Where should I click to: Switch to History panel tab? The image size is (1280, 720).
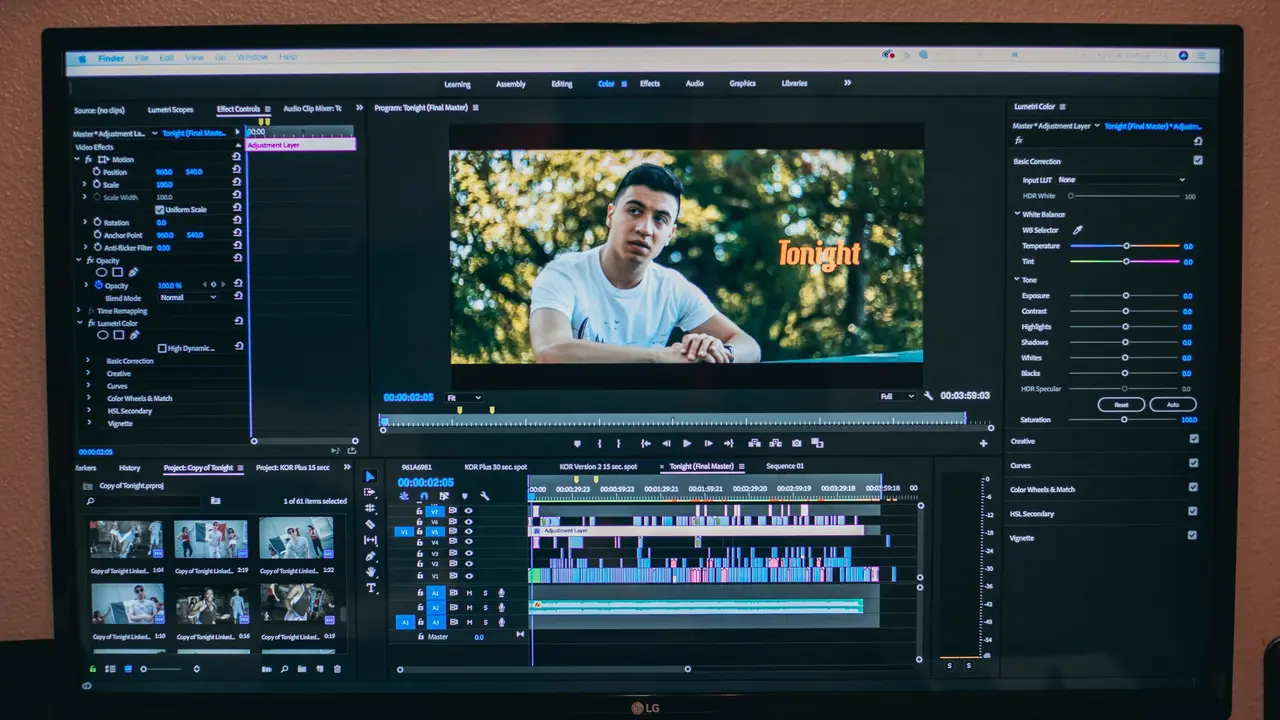point(130,468)
